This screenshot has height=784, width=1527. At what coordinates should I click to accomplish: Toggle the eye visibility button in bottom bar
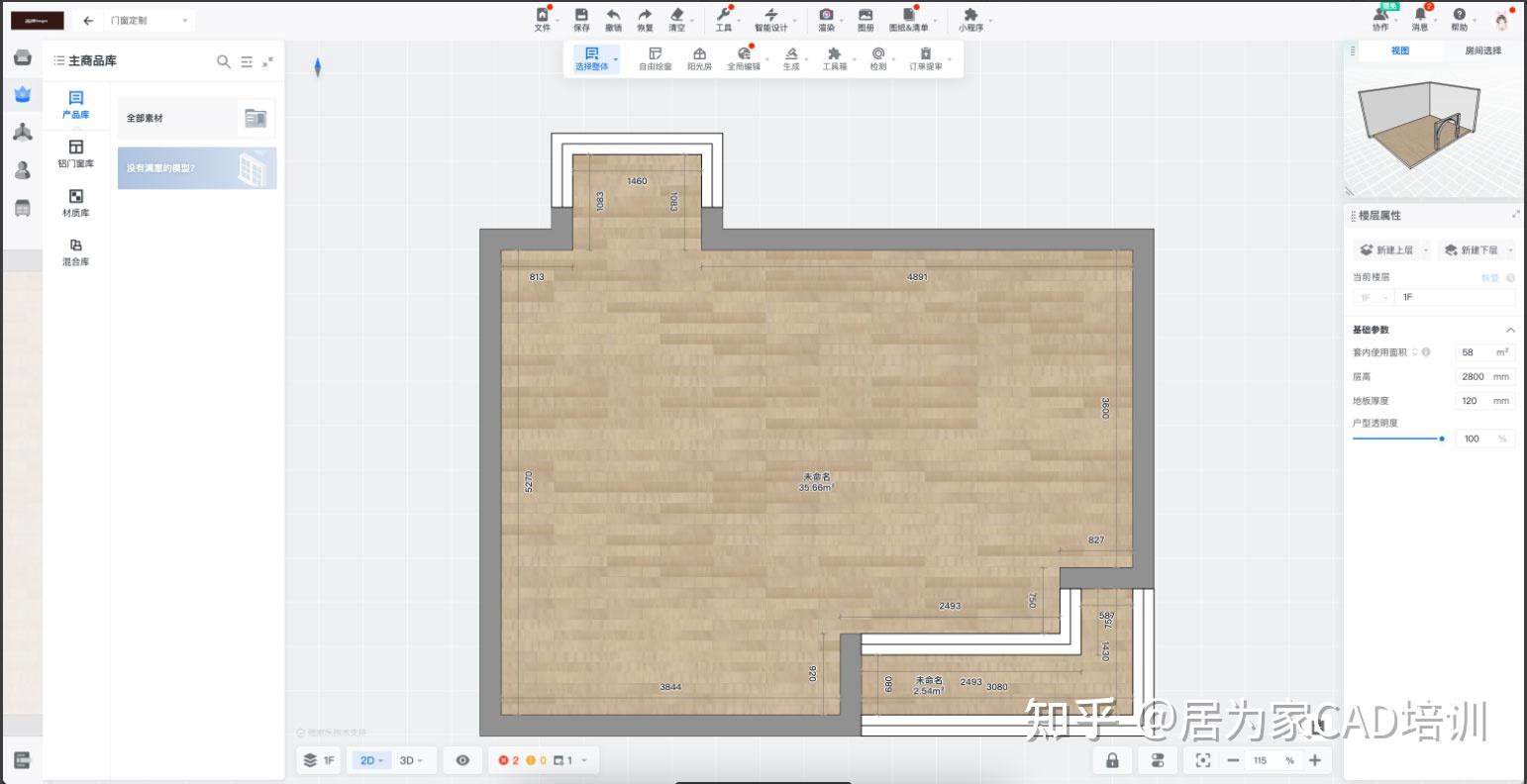pyautogui.click(x=462, y=760)
